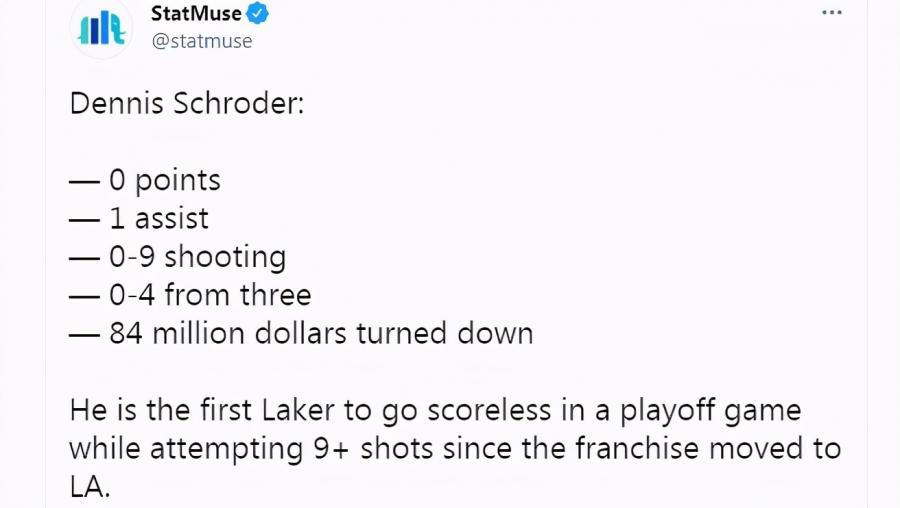Screen dimensions: 900x508
Task: Visit the @statmuse handle link
Action: tap(202, 41)
